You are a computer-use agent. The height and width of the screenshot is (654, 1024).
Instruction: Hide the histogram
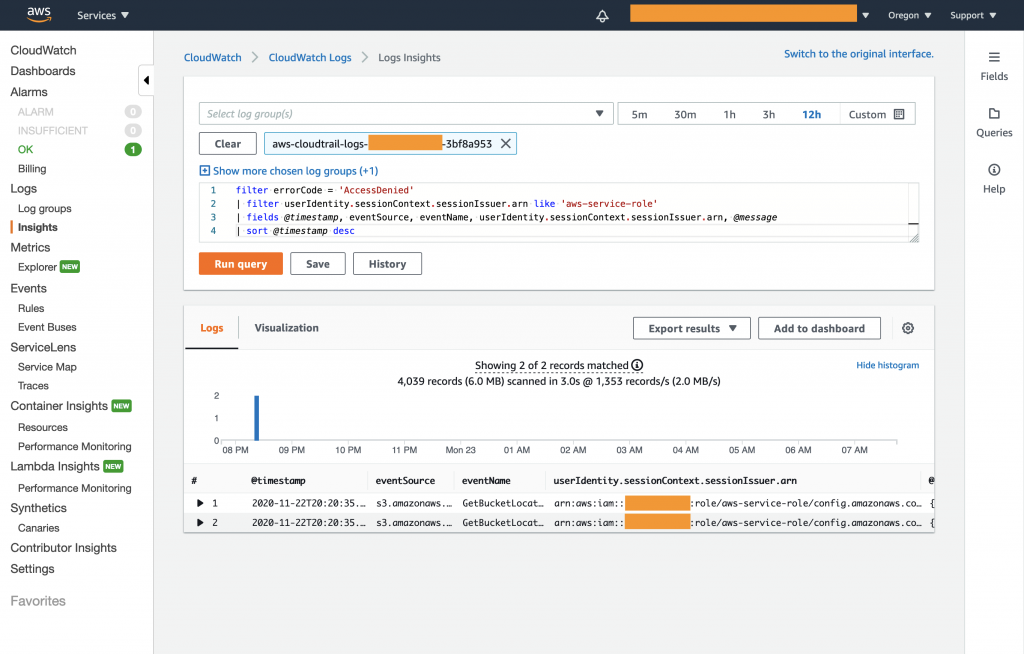pos(887,365)
